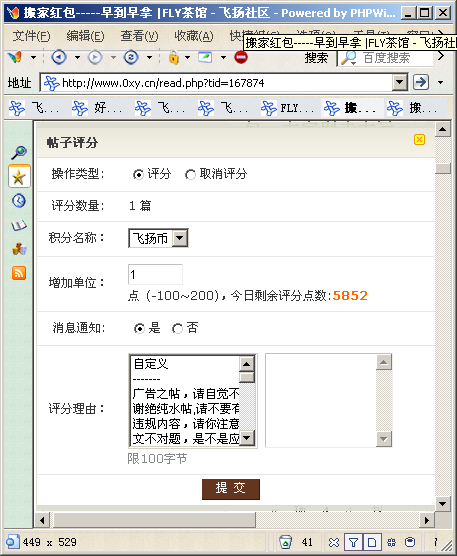Image resolution: width=457 pixels, height=556 pixels.
Task: Toggle the filter funnel icon in status bar
Action: (x=353, y=542)
